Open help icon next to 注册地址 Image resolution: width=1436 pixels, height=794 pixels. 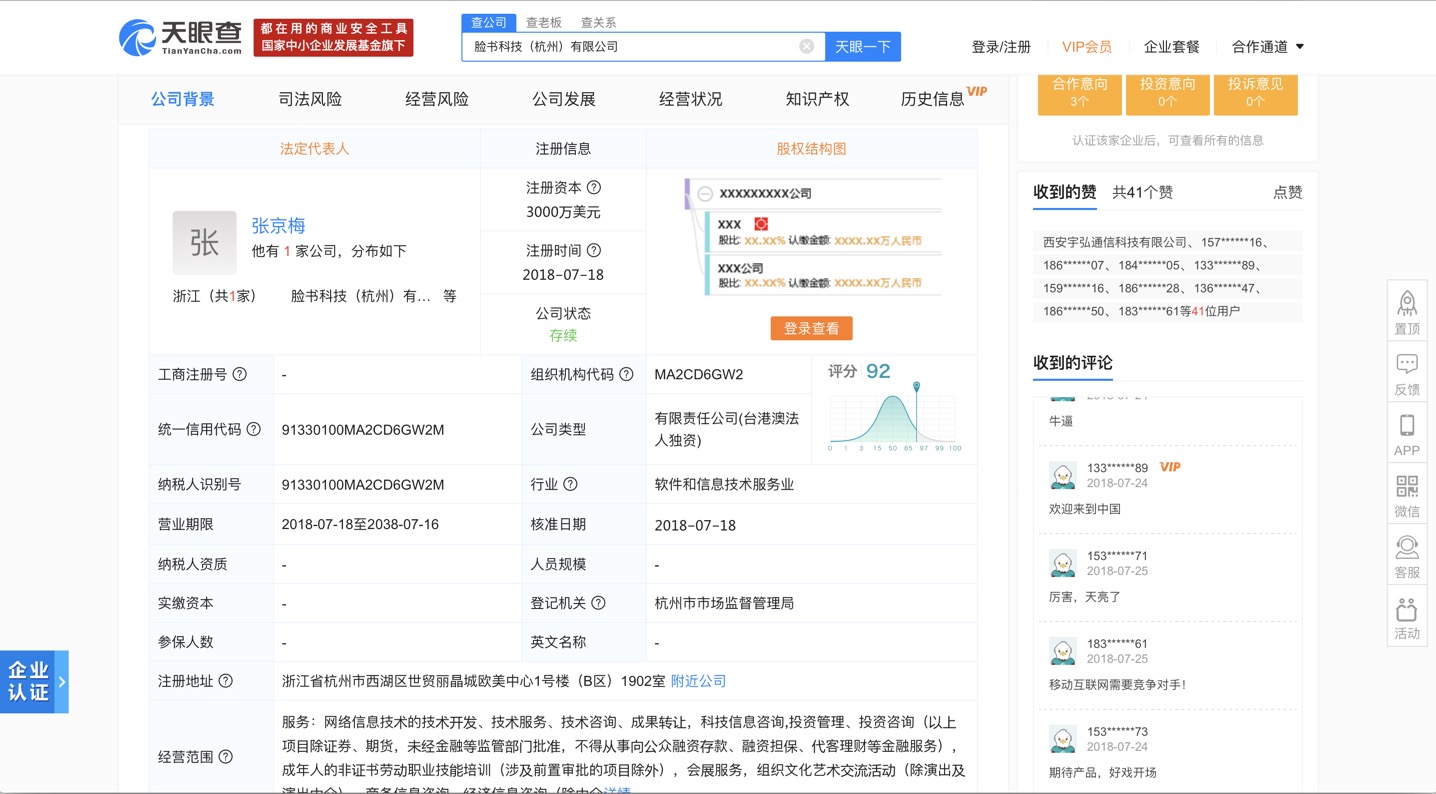coord(226,681)
